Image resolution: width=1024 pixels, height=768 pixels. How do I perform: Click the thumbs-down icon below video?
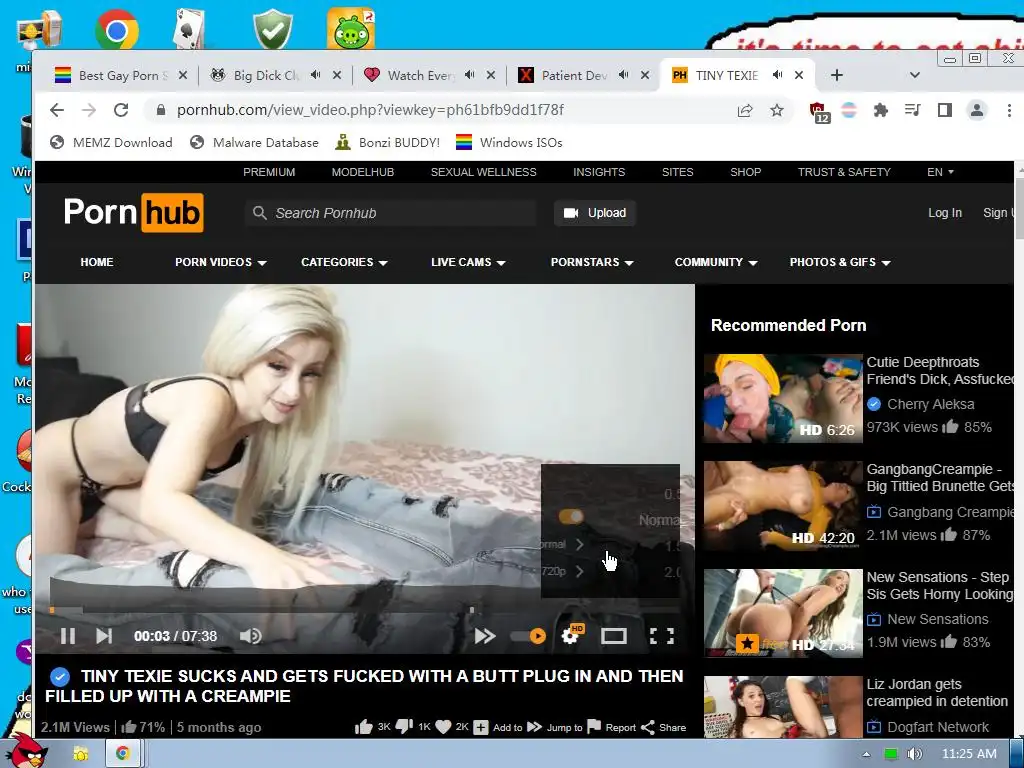(404, 727)
